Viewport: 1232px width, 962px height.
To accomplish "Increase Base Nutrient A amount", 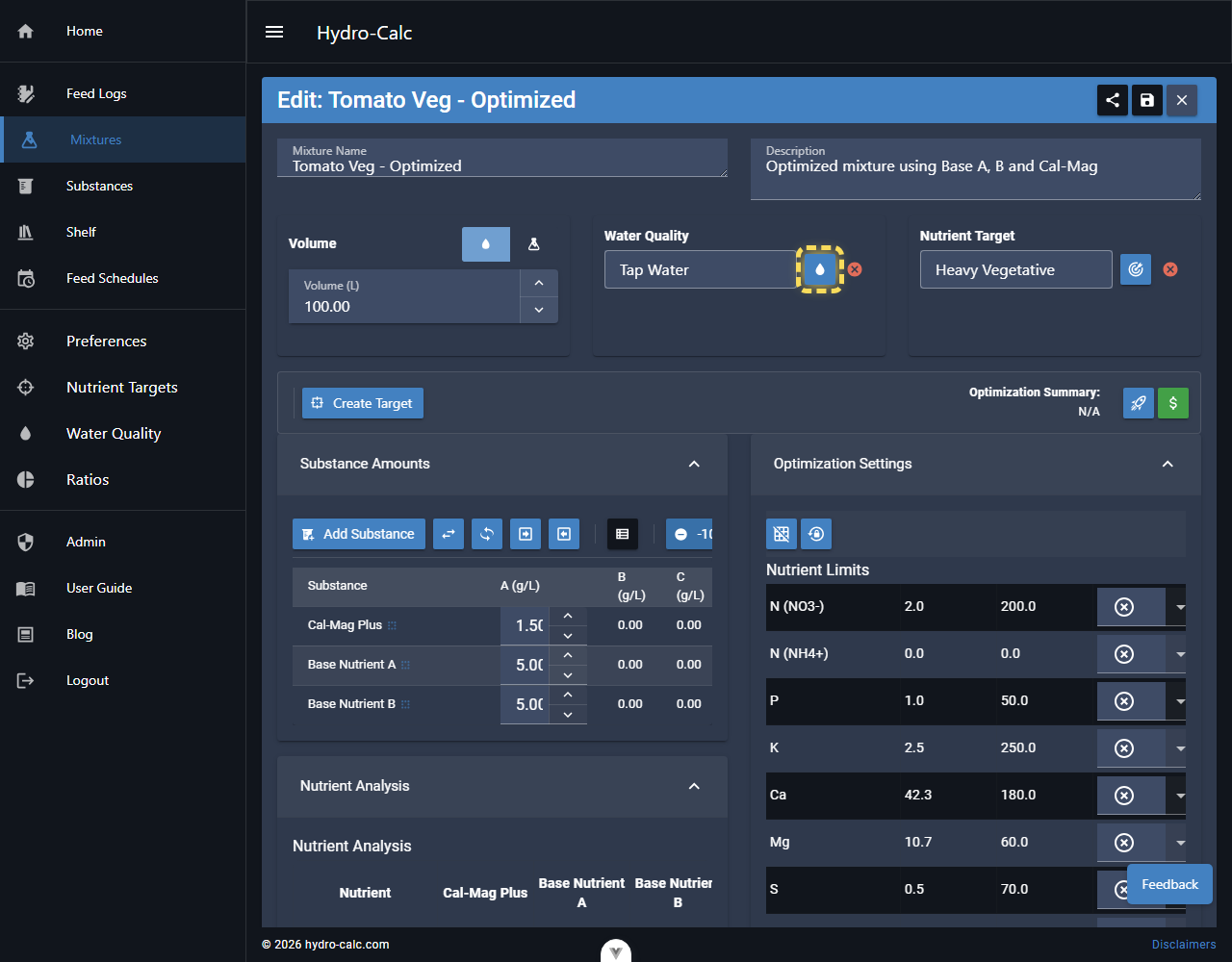I will coord(568,655).
